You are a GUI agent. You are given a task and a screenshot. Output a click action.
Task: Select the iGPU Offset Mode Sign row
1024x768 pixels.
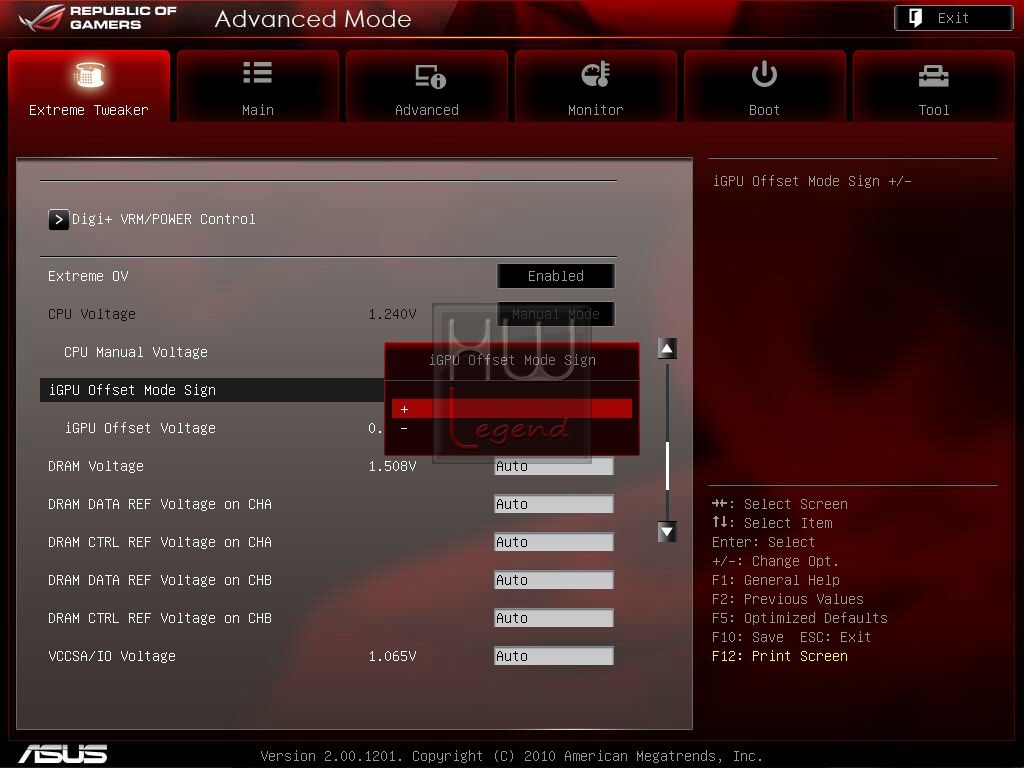[x=212, y=390]
